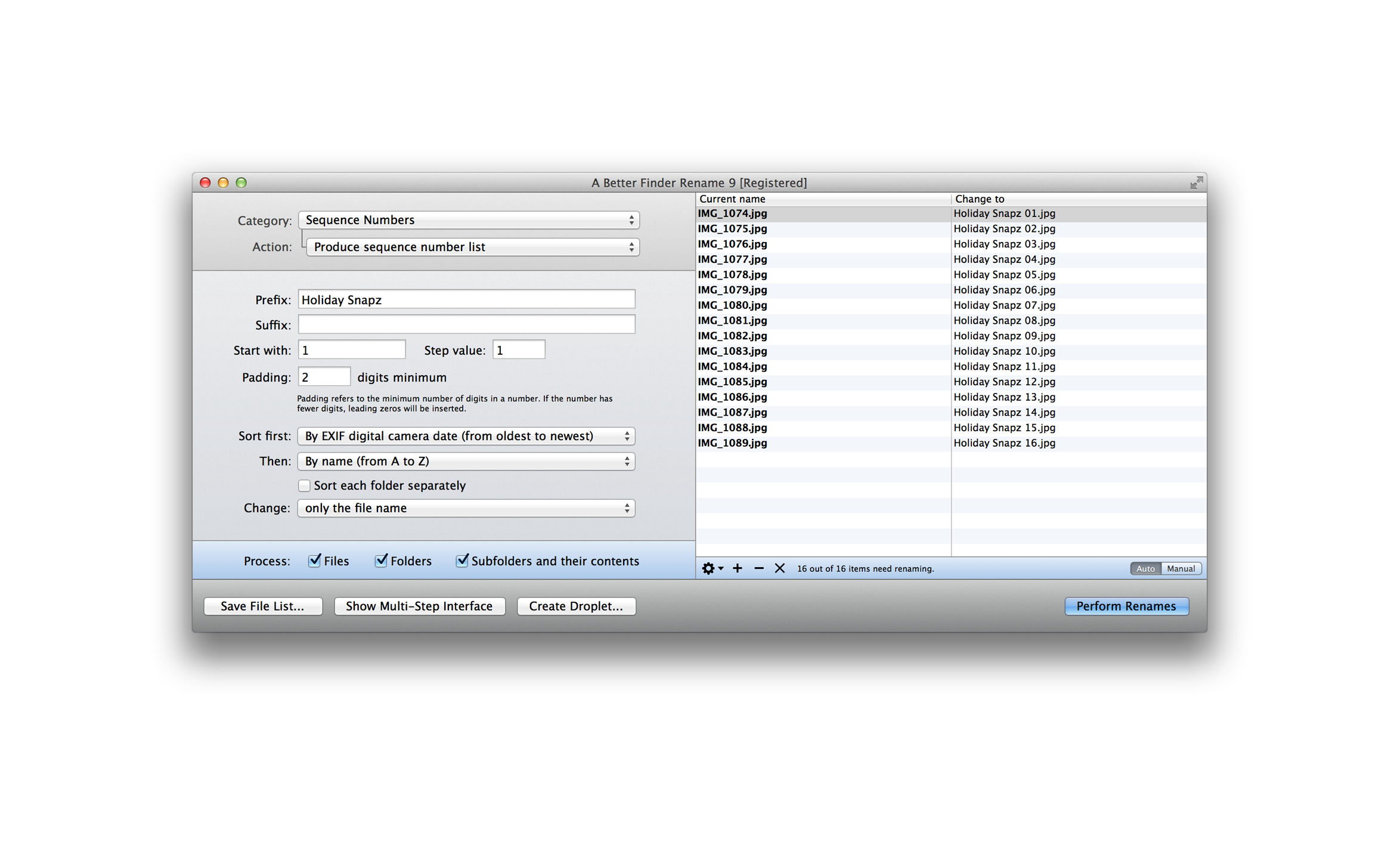Uncheck Subfolders and their contents

pyautogui.click(x=462, y=561)
